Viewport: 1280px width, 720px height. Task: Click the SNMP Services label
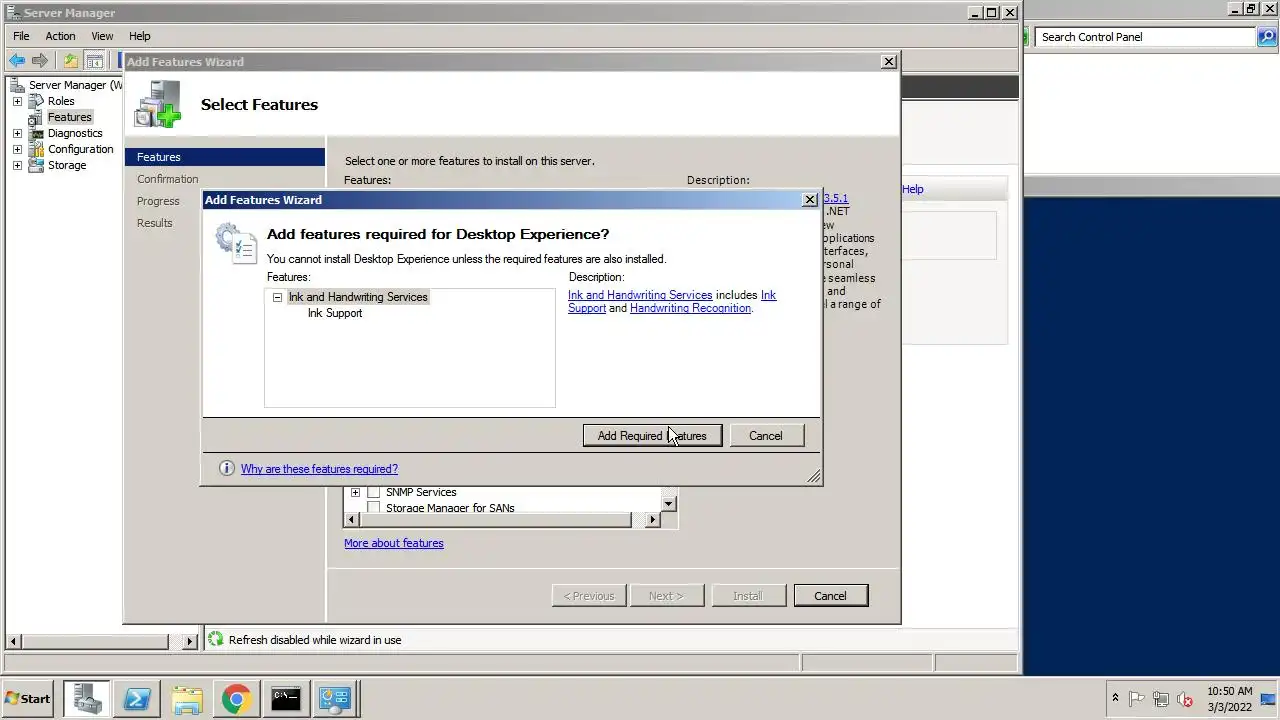click(421, 492)
